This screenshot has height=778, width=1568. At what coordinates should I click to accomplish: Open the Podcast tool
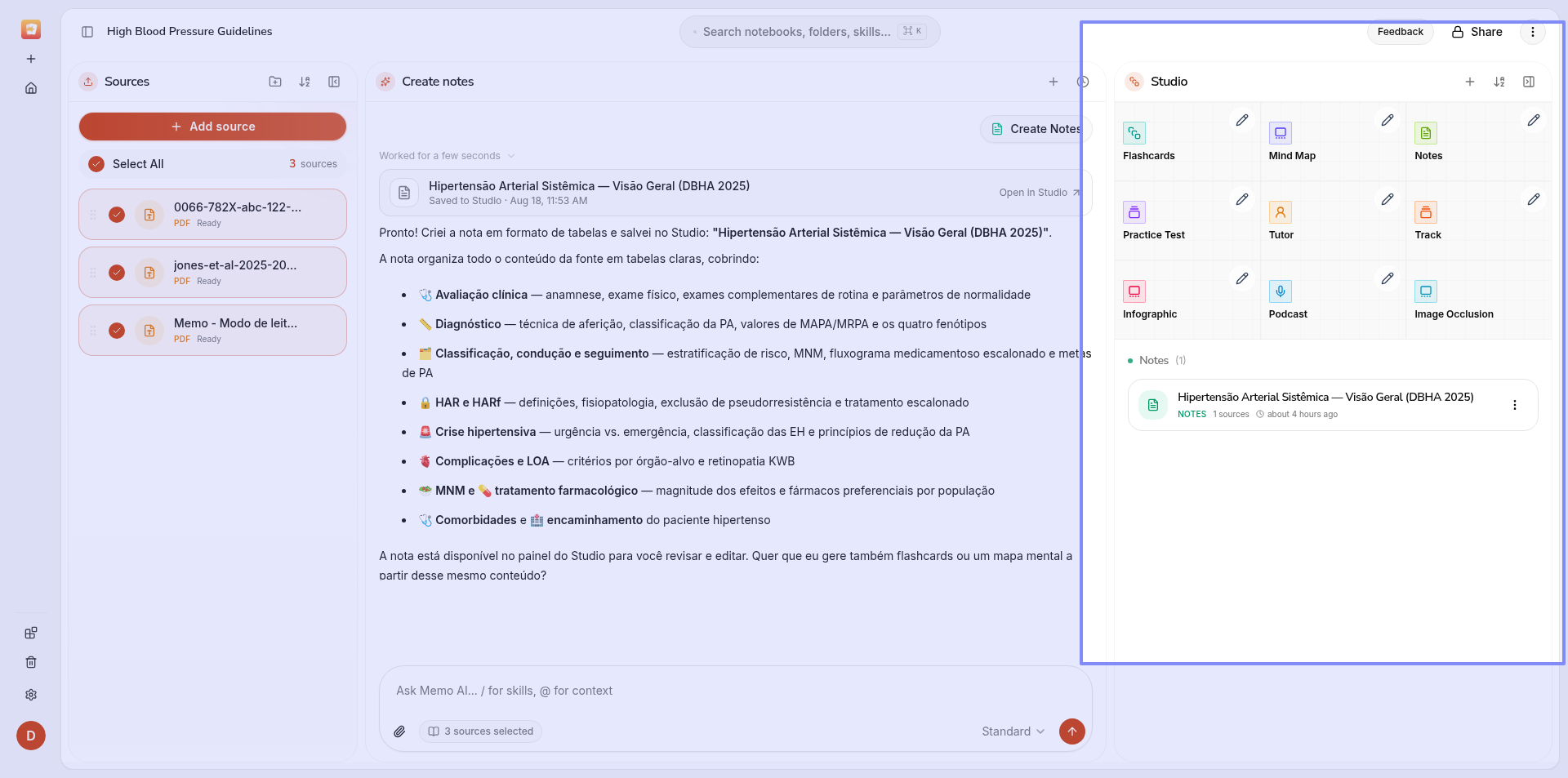point(1333,300)
